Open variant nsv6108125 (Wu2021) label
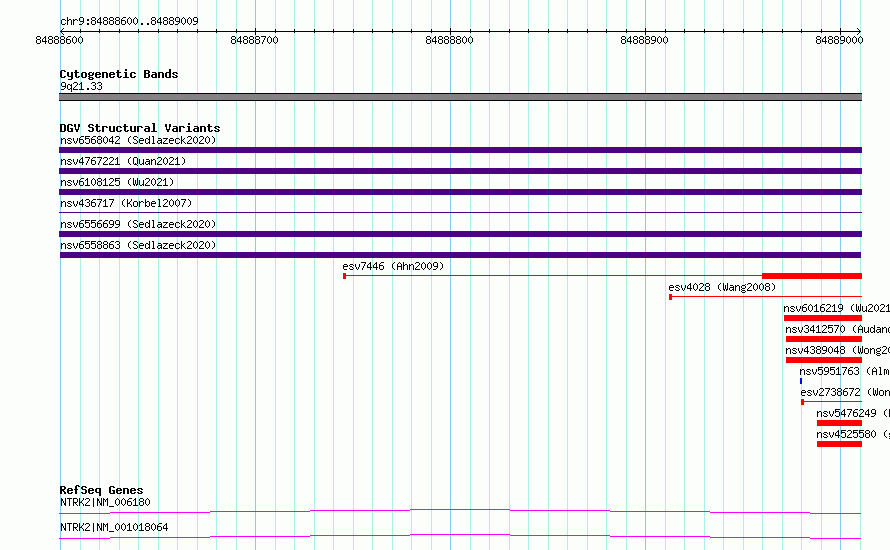890x550 pixels. 117,182
